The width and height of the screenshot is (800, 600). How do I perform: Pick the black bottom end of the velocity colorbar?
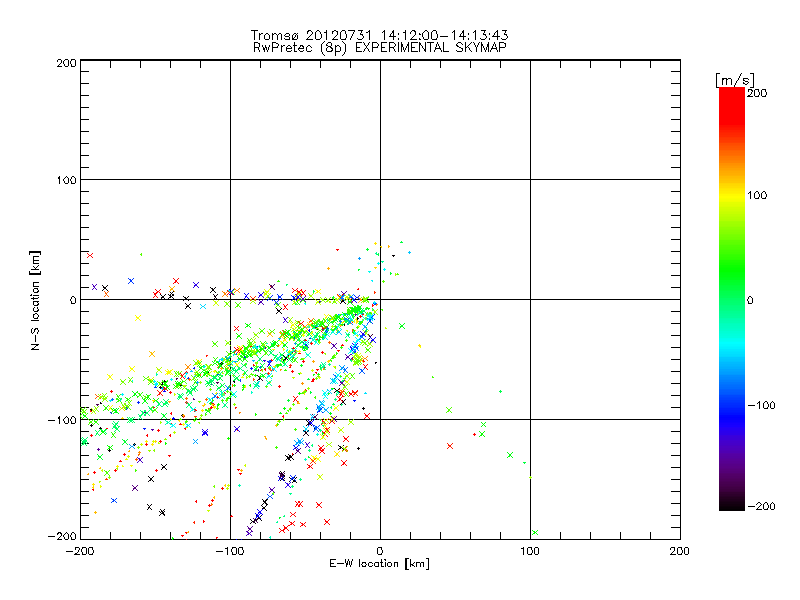coord(732,504)
